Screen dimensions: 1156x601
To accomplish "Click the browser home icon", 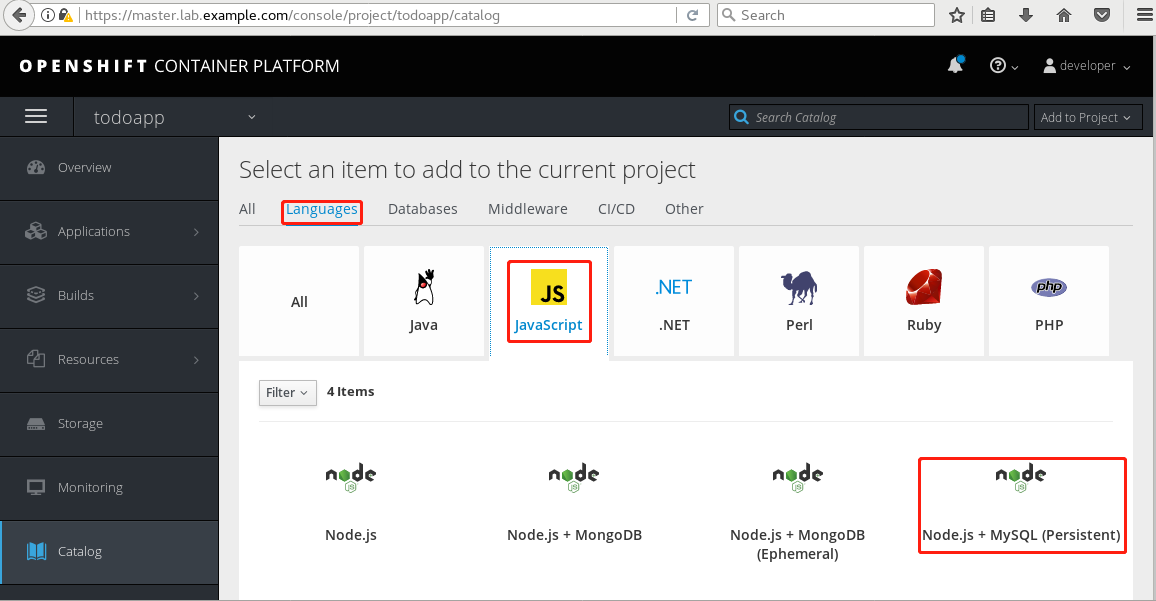I will [x=1064, y=15].
